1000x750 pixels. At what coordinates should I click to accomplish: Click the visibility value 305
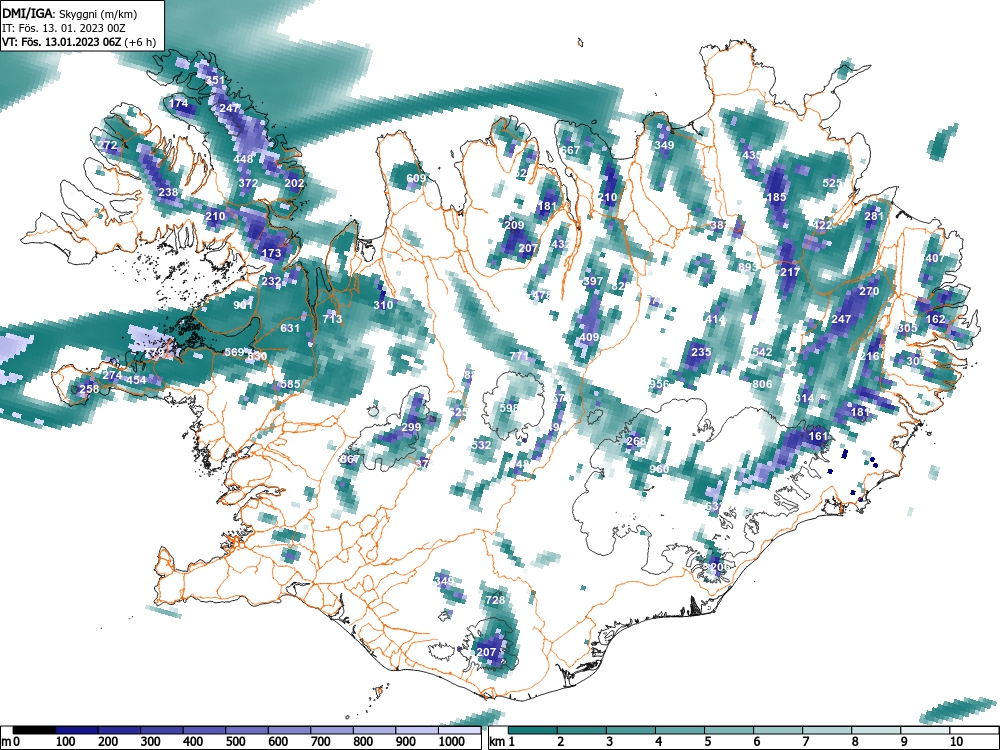click(907, 328)
